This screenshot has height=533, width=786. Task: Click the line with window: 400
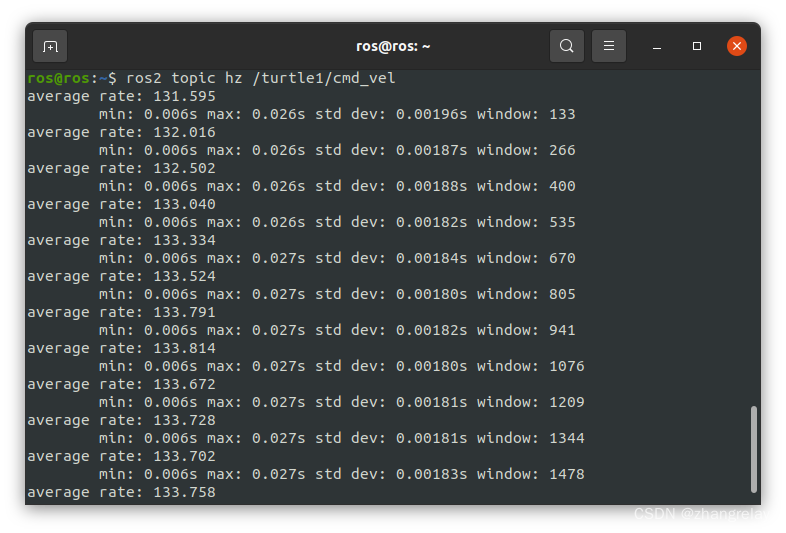337,187
